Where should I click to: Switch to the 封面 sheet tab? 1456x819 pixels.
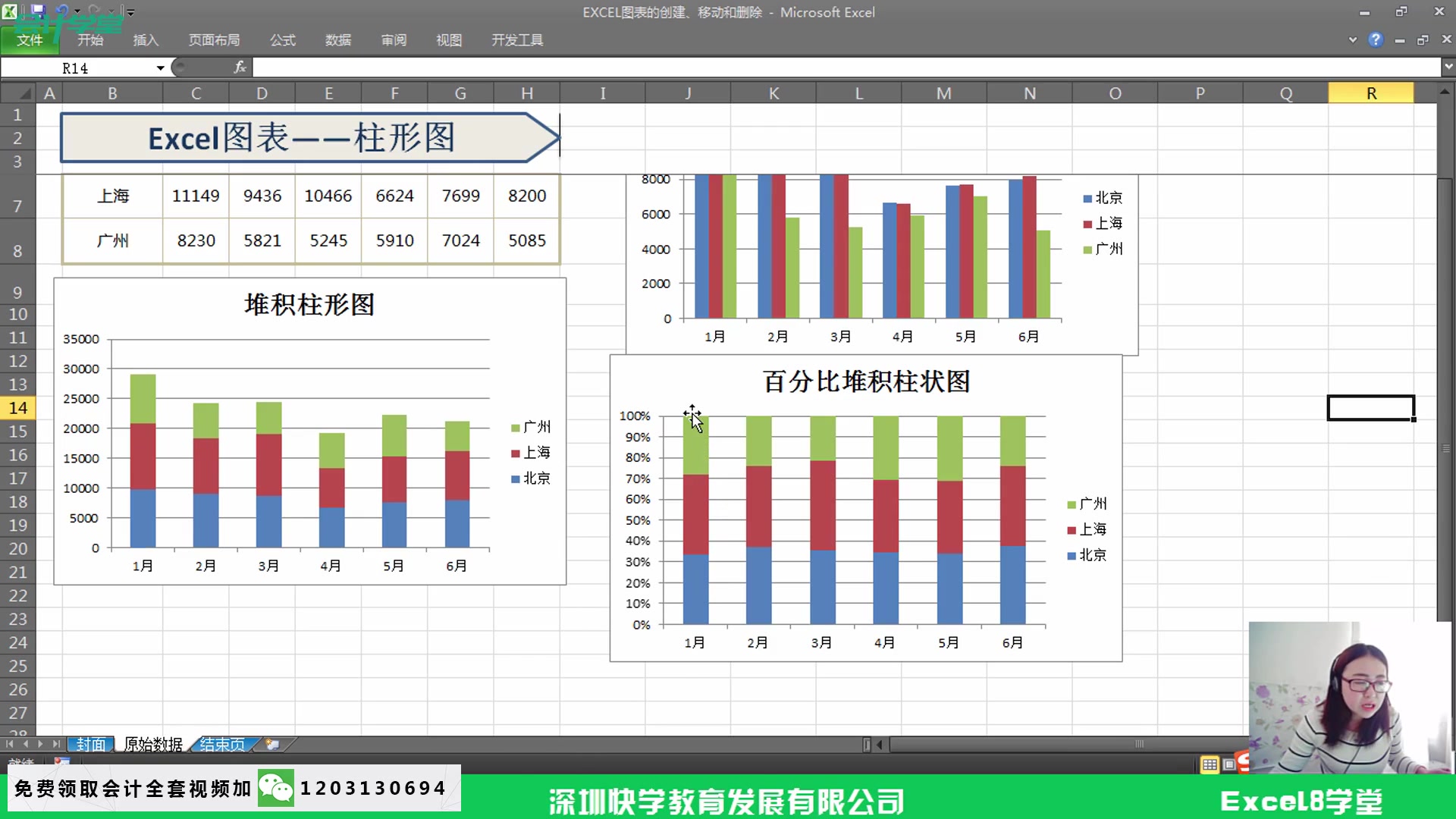(x=91, y=745)
